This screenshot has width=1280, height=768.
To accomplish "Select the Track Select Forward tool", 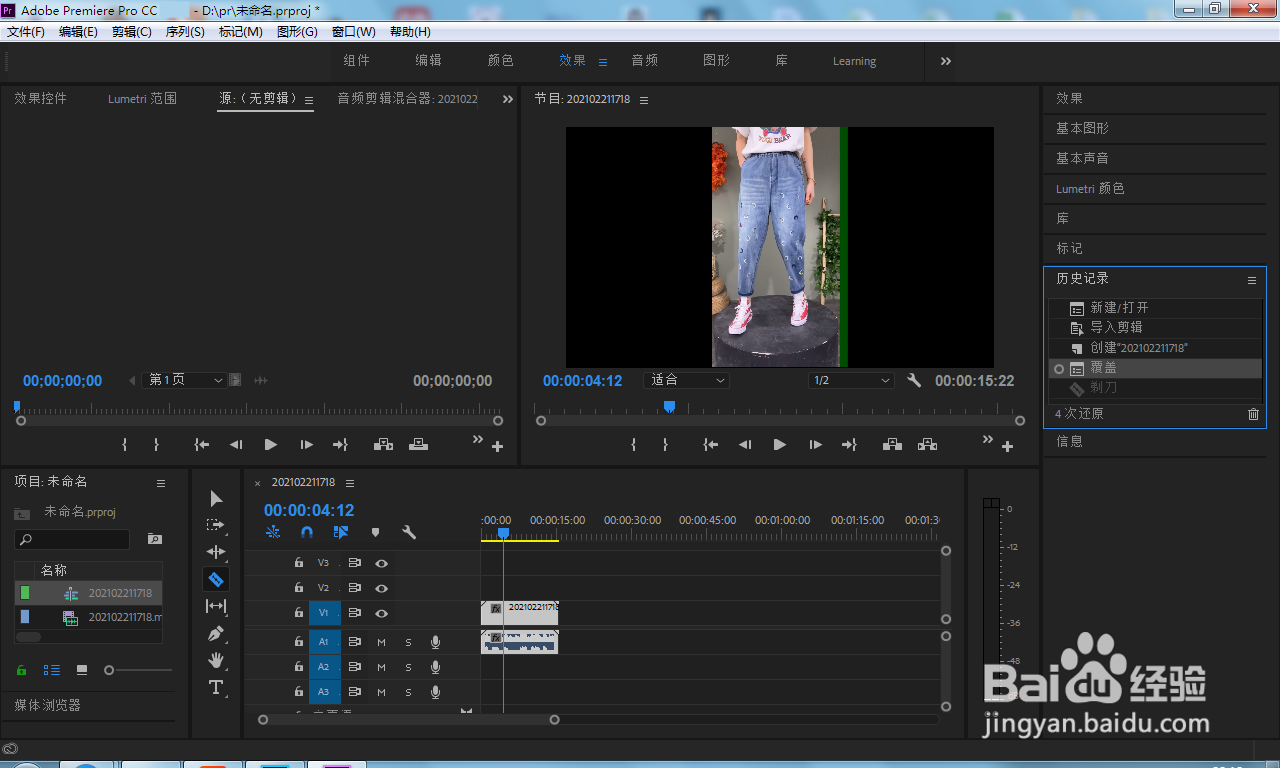I will (216, 525).
